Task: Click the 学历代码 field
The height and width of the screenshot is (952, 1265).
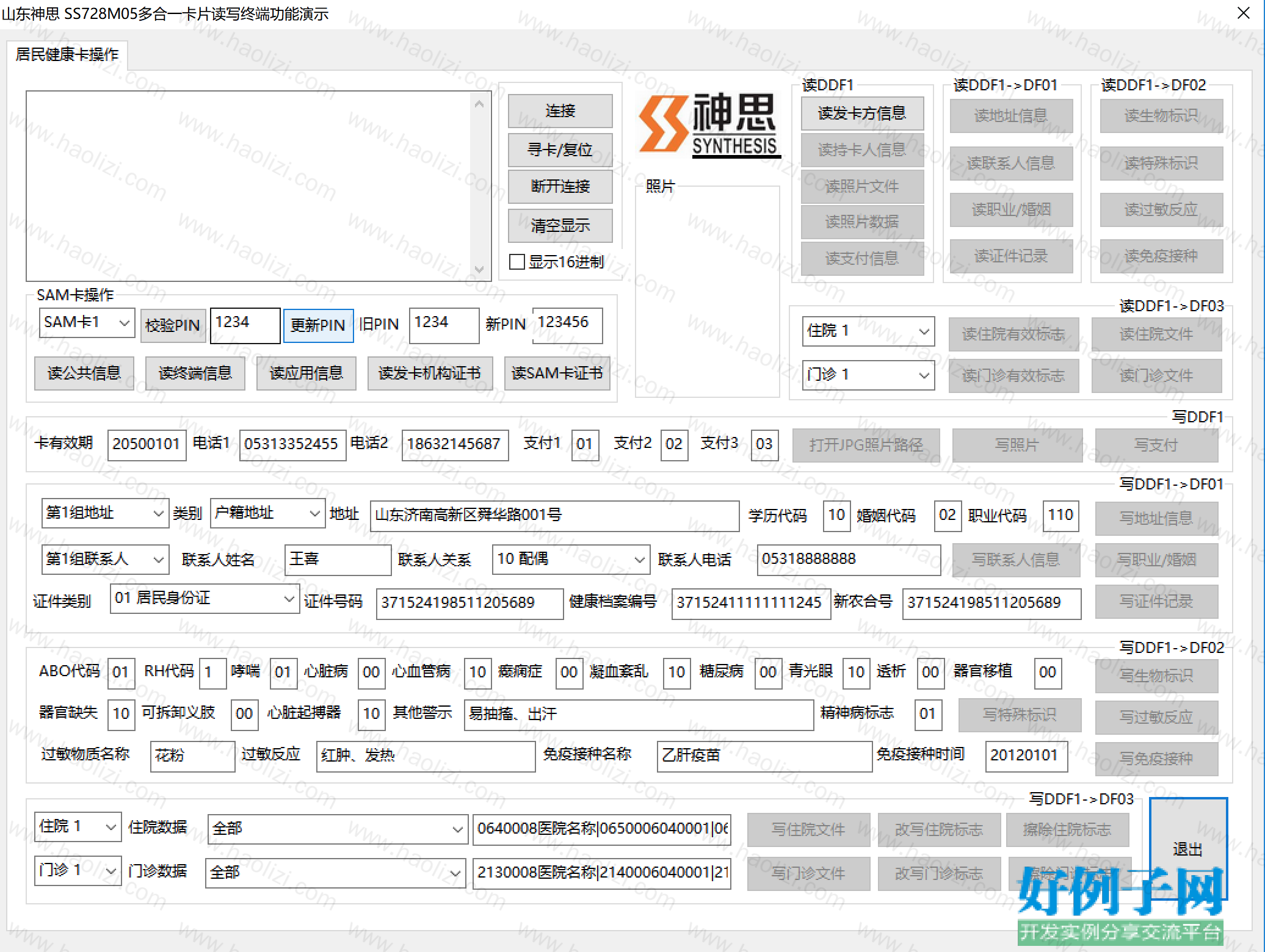Action: [x=836, y=516]
